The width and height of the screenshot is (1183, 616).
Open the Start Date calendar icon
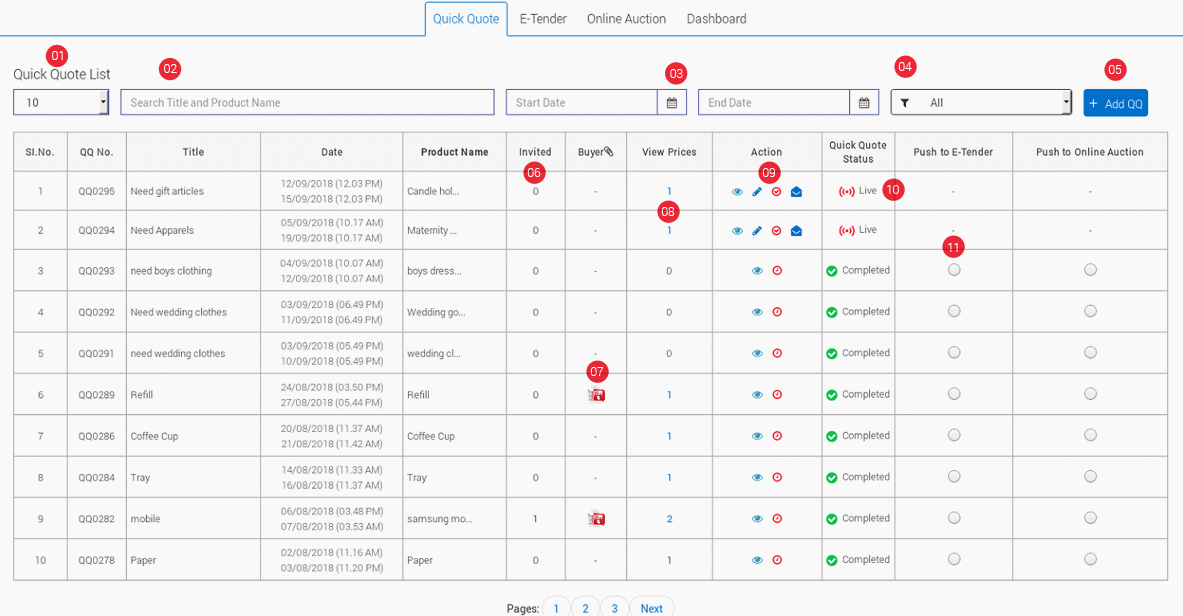[672, 103]
